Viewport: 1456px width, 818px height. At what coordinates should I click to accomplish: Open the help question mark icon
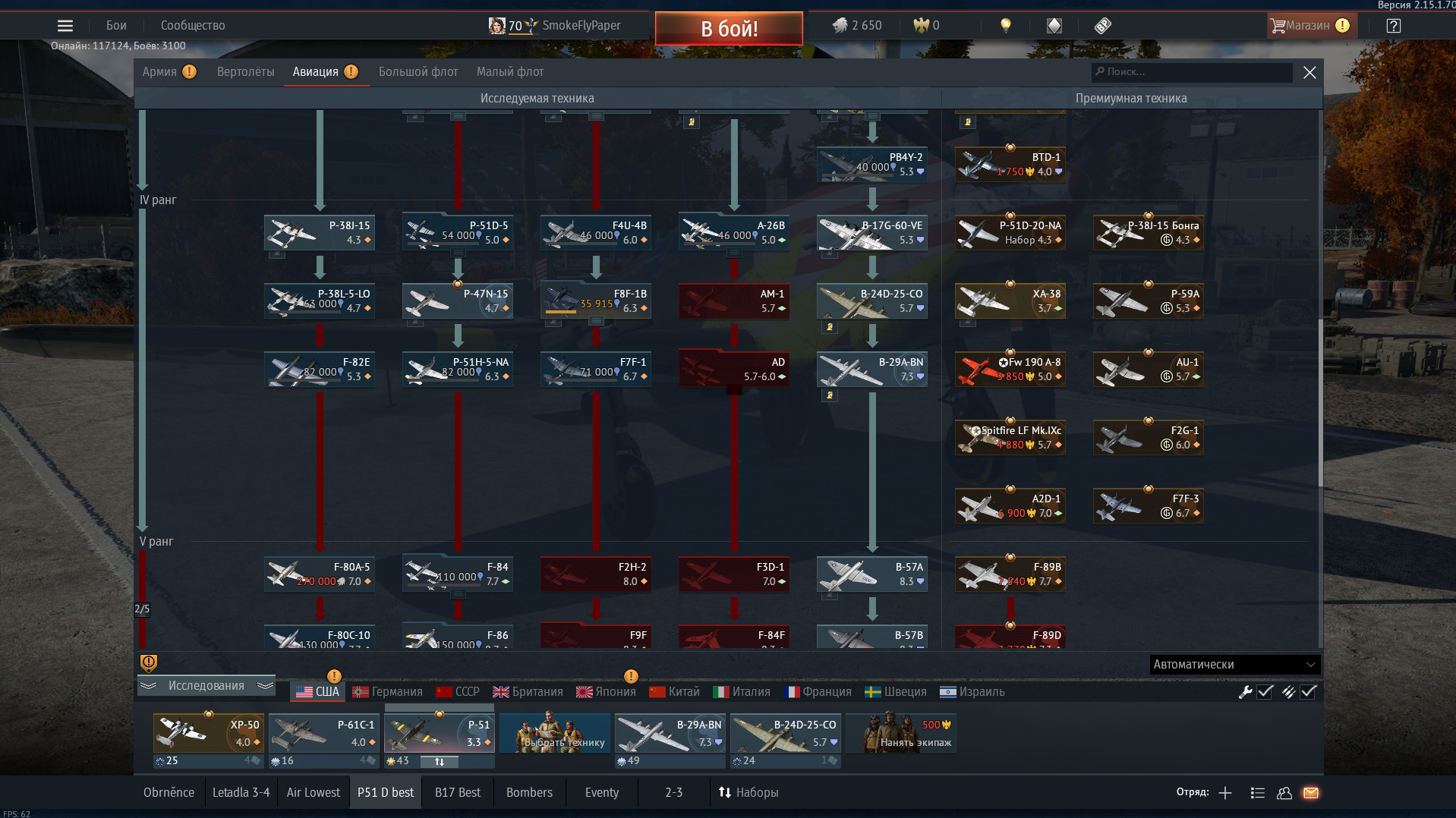click(x=1393, y=25)
